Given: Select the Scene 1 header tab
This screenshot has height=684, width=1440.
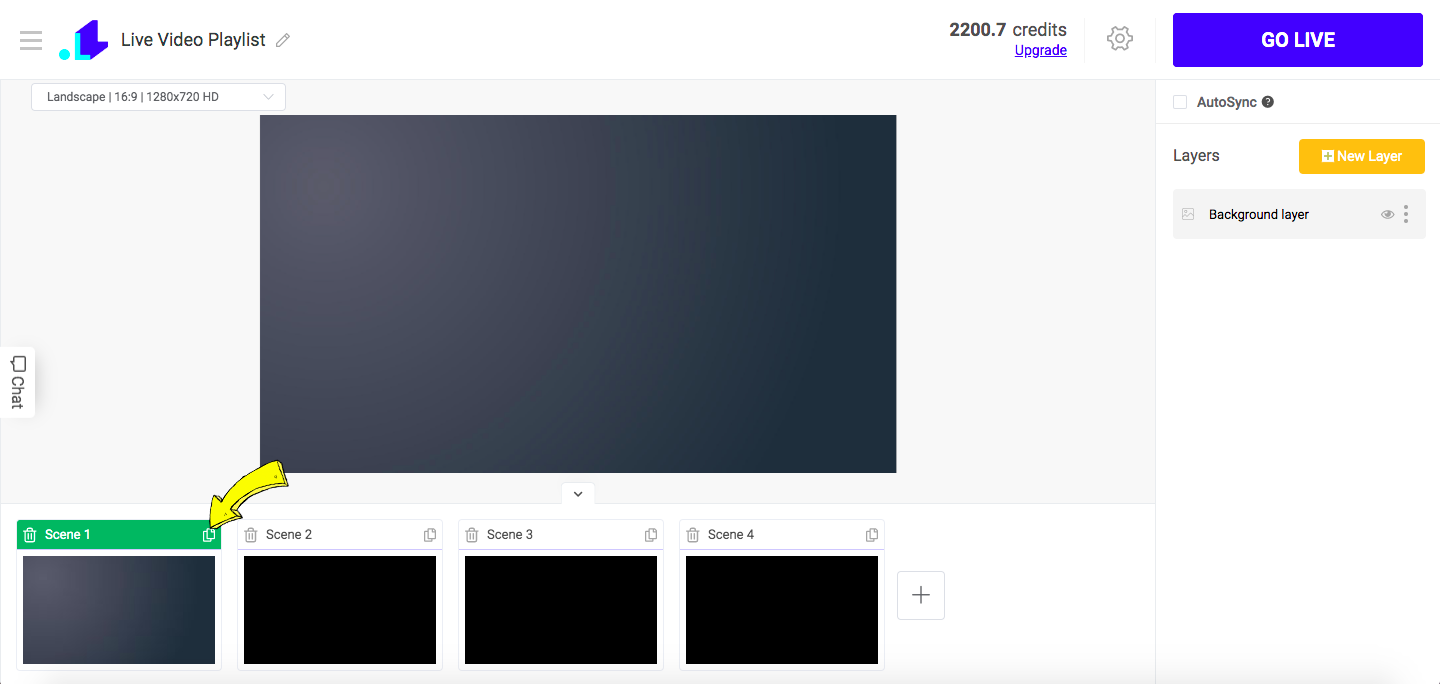Looking at the screenshot, I should tap(119, 535).
